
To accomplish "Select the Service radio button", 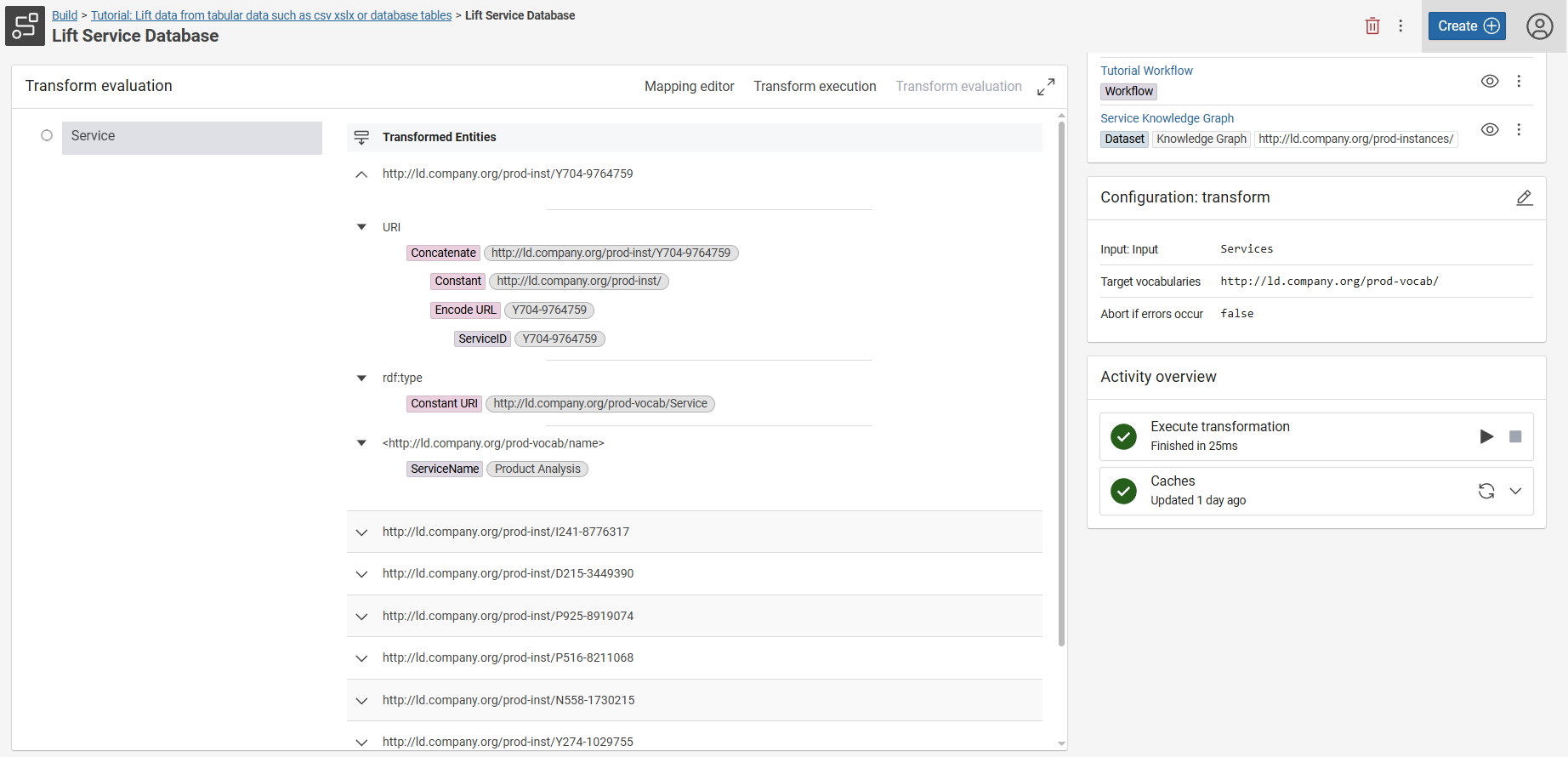I will click(x=47, y=135).
